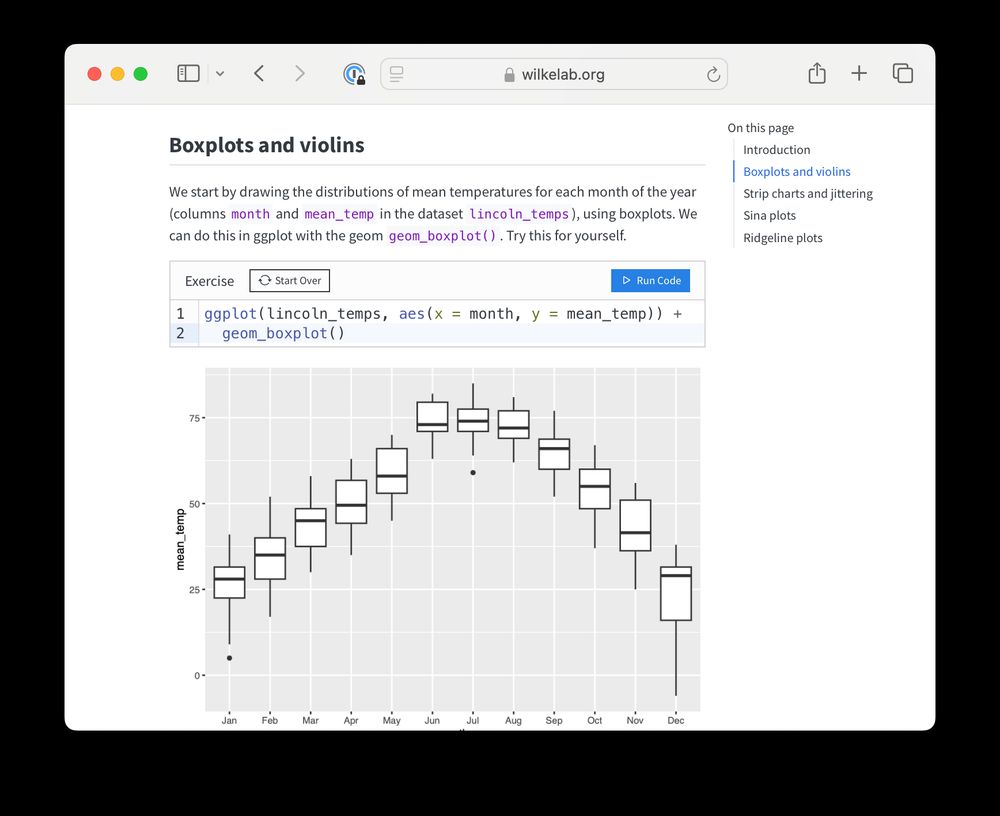Click the yellow minimize window button
Viewport: 1000px width, 816px height.
pos(117,74)
